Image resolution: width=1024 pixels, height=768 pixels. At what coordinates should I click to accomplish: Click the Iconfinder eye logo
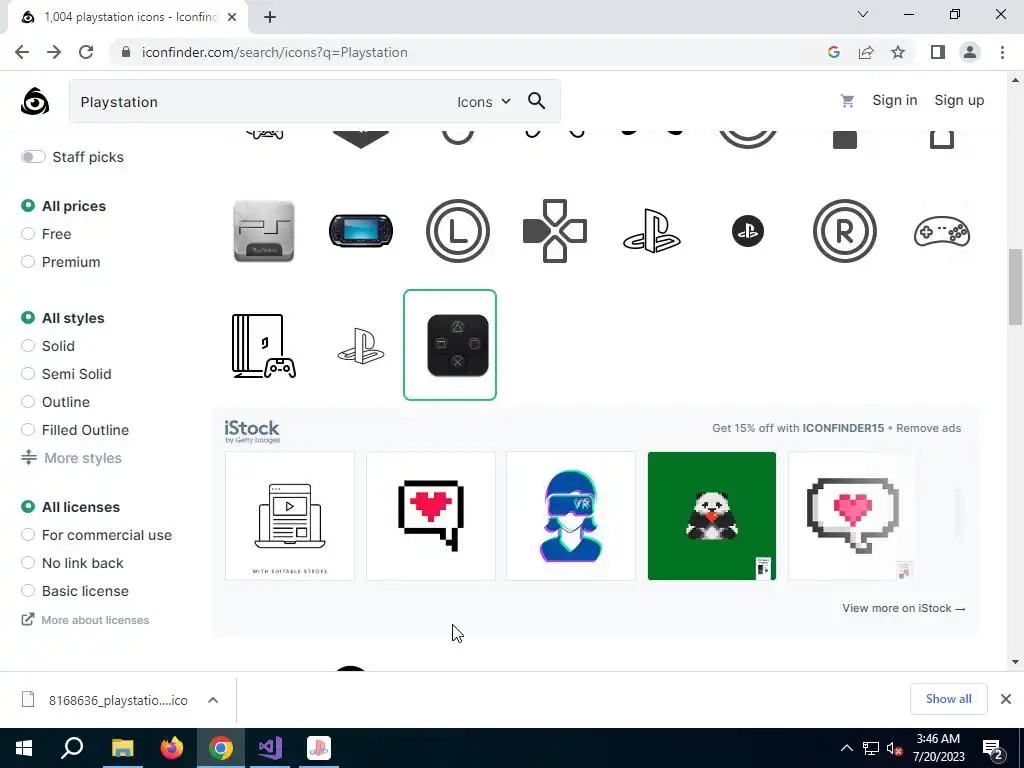coord(35,101)
